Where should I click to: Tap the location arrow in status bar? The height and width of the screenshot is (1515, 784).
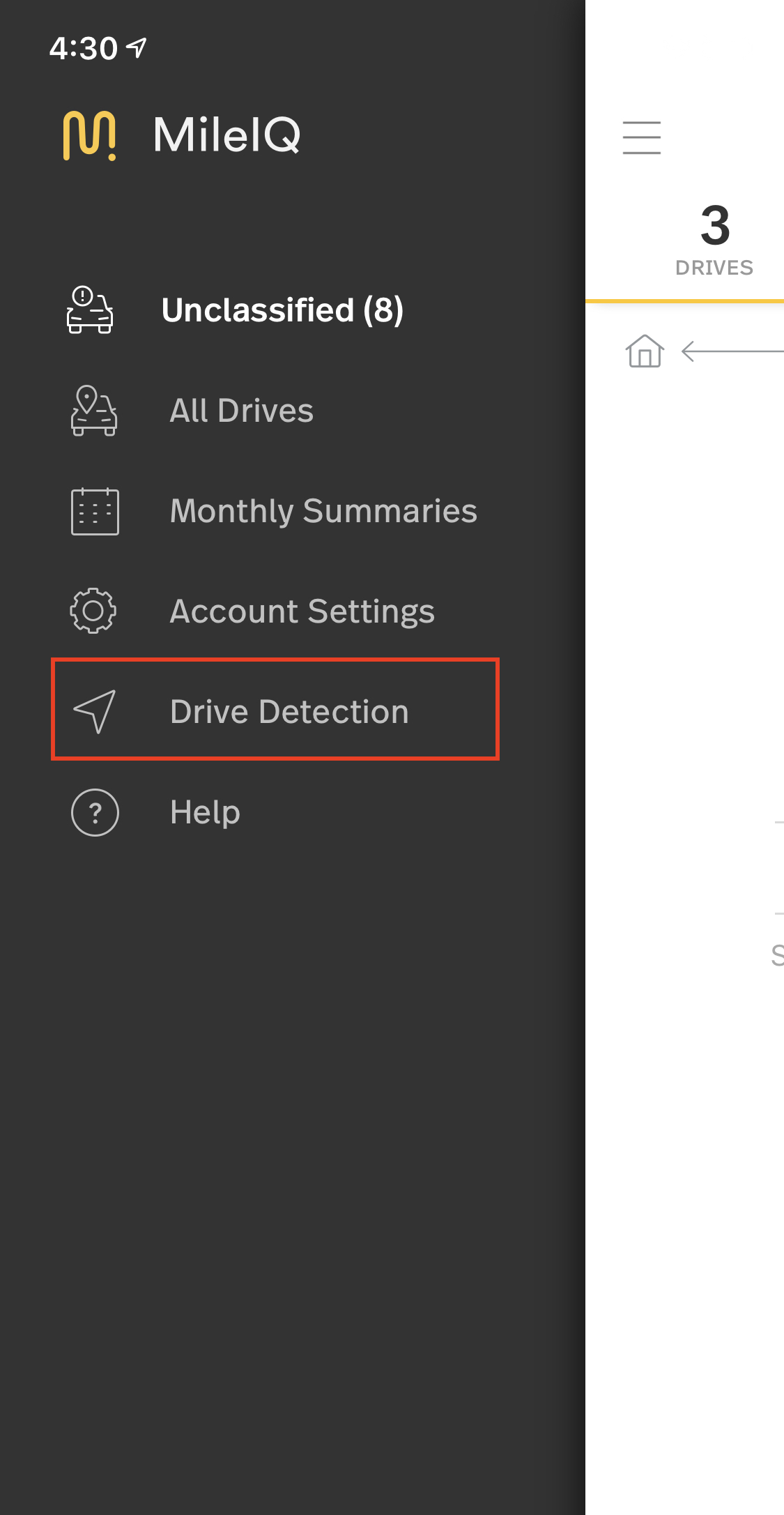[x=137, y=47]
